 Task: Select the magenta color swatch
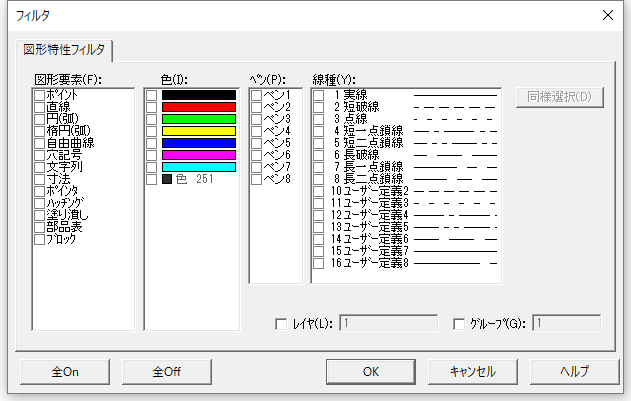pos(198,155)
